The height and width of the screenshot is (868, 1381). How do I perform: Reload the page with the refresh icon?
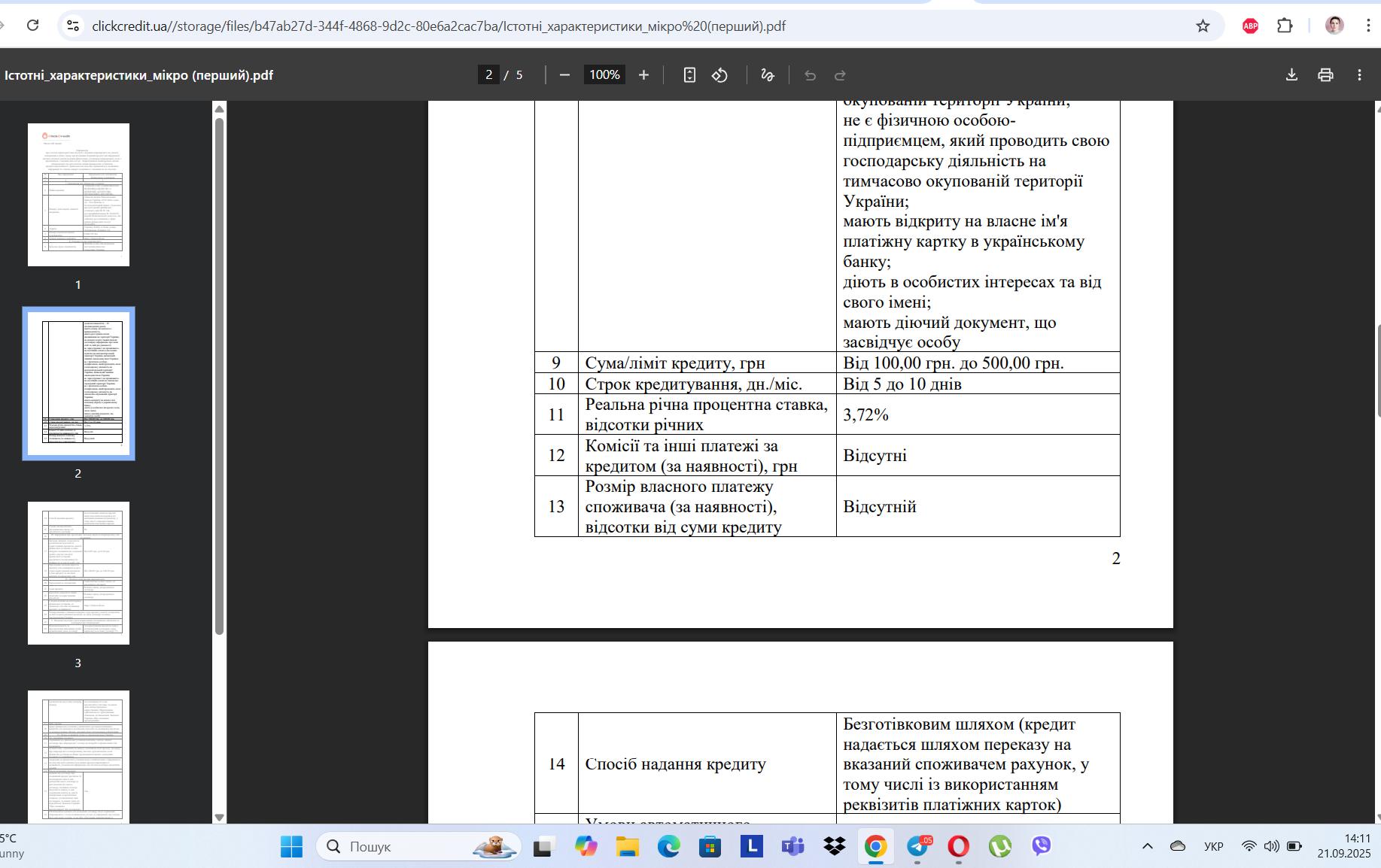pos(32,26)
